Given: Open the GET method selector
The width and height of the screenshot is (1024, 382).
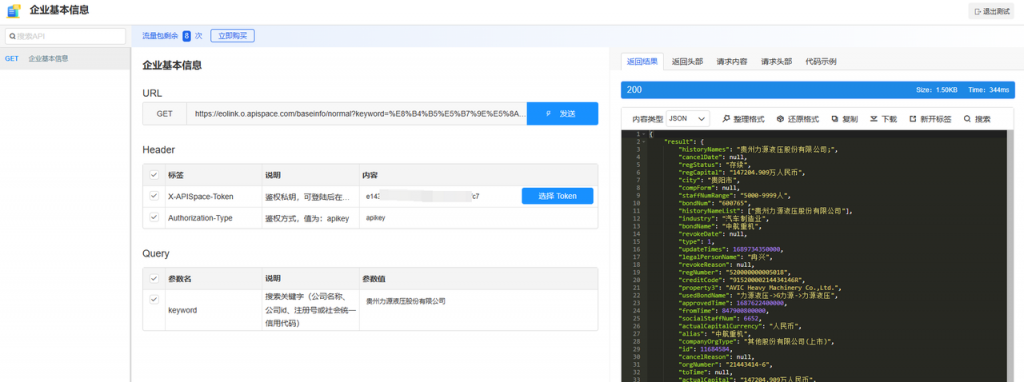Looking at the screenshot, I should coord(165,114).
